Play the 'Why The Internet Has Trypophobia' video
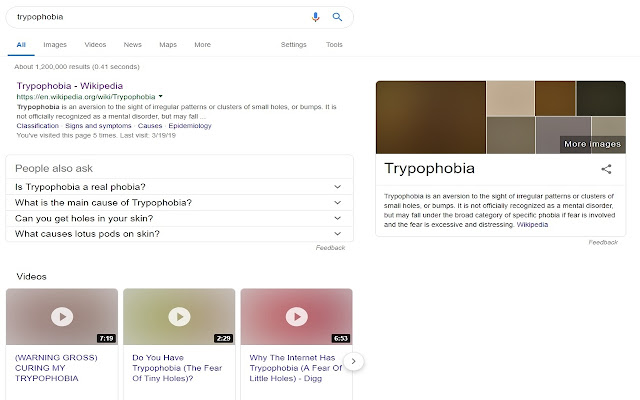640x400 pixels. (296, 316)
